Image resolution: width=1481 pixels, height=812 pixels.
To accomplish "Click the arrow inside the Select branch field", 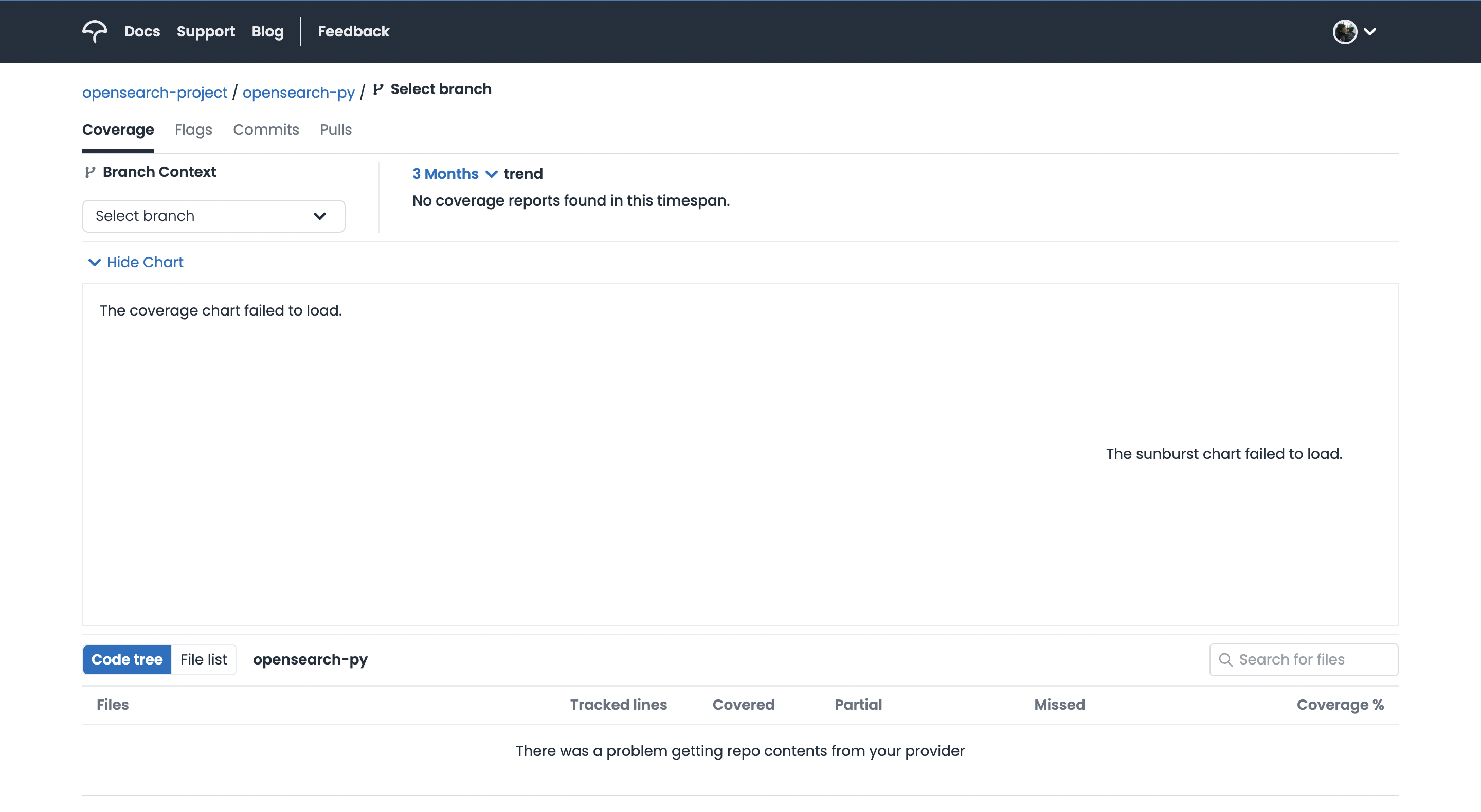I will coord(320,216).
